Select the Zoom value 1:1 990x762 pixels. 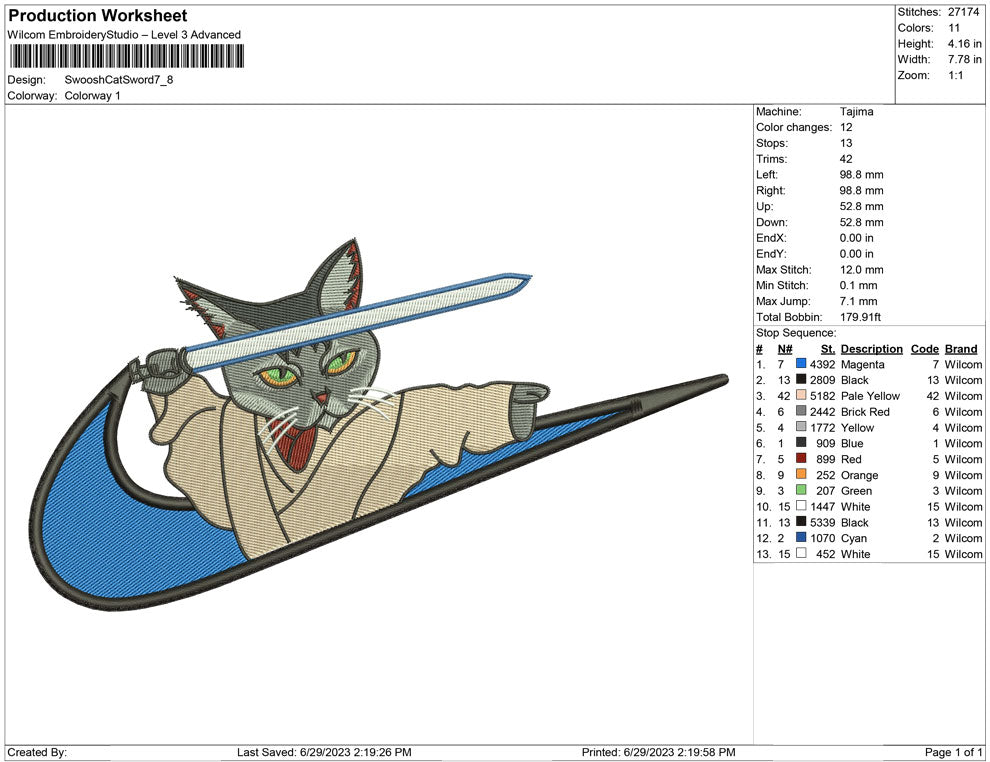coord(955,75)
